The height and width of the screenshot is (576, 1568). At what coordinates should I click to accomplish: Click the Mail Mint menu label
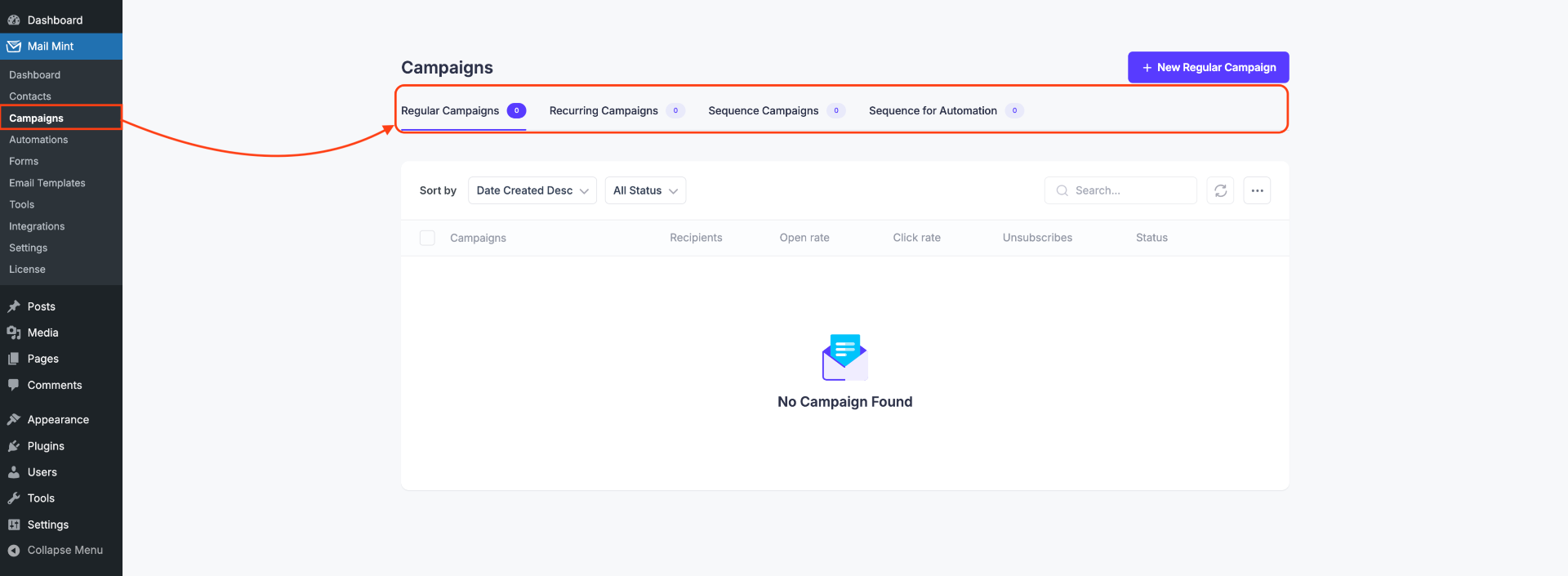[51, 47]
